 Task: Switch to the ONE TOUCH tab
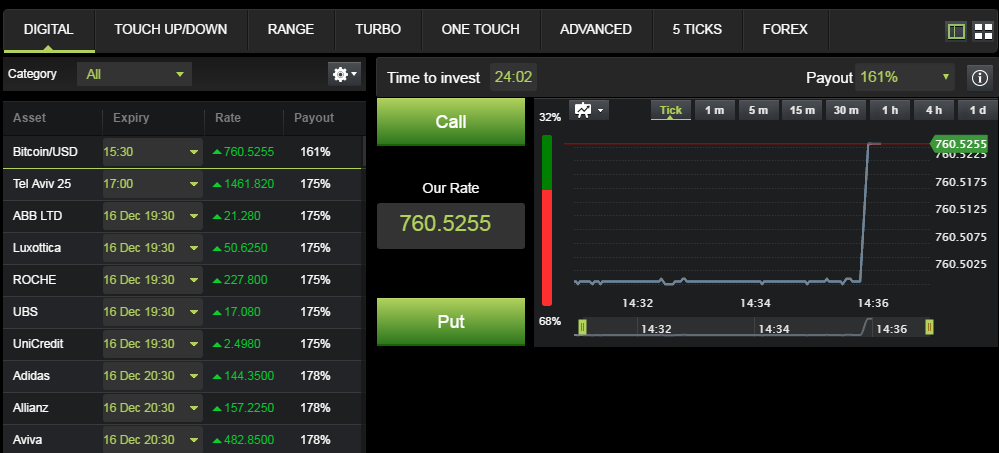480,29
